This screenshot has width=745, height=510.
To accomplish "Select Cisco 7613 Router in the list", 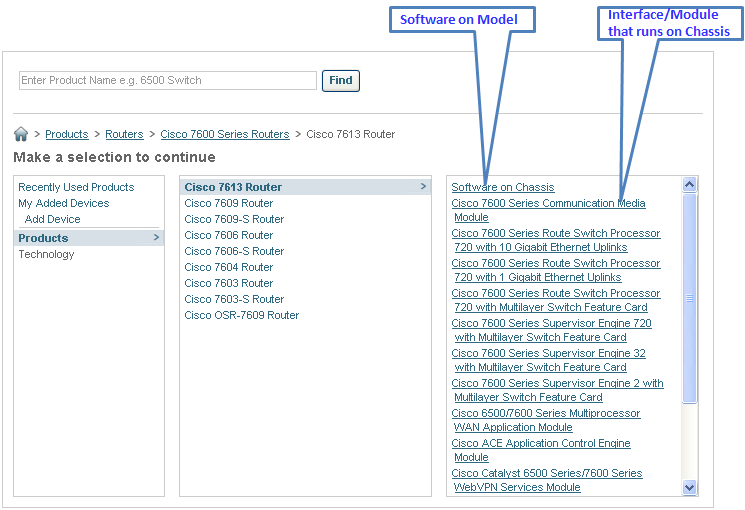I will pos(306,187).
